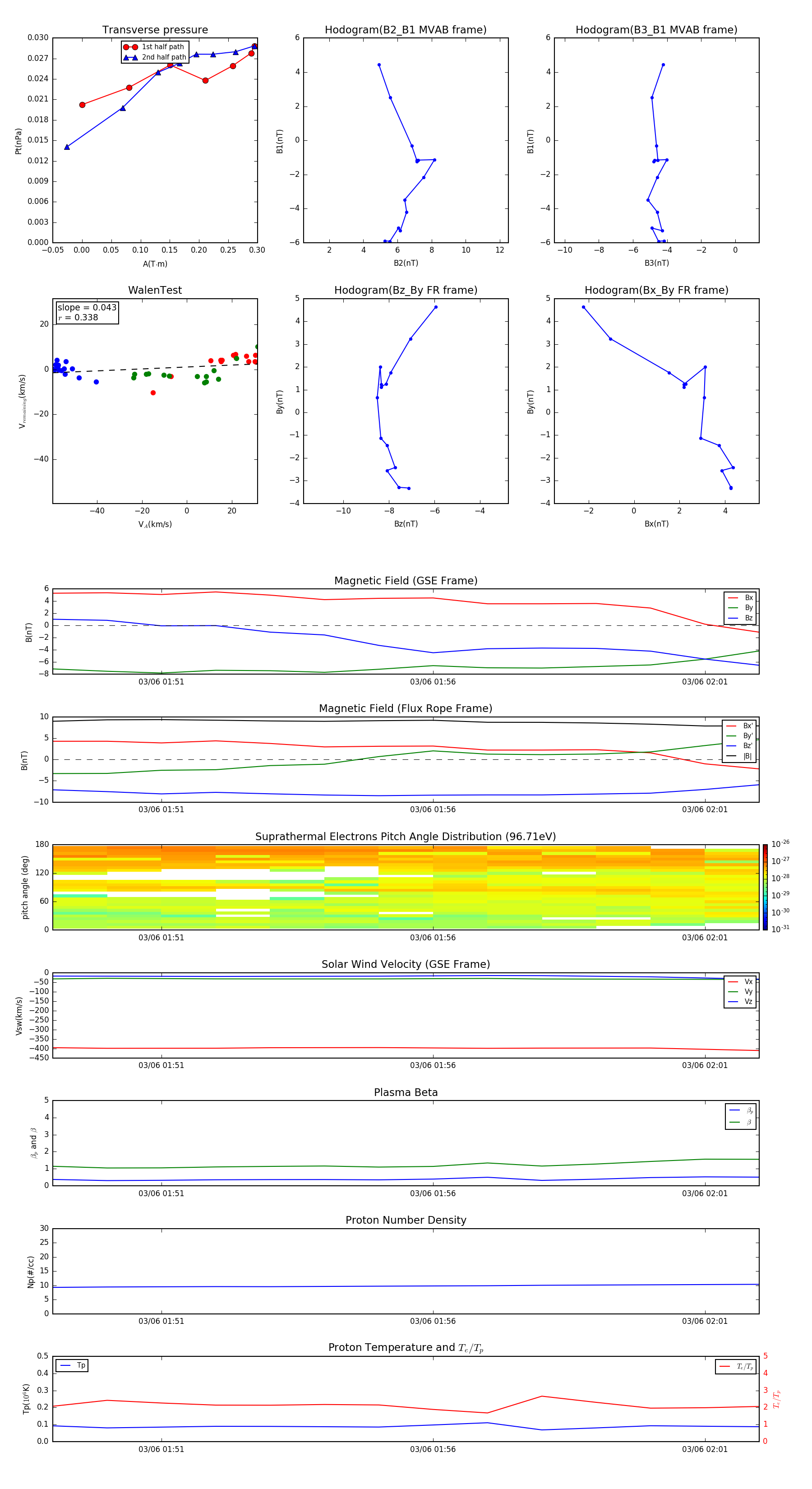Click the Bz legend entry in GSE magnetic field
The height and width of the screenshot is (1489, 812).
[x=740, y=618]
